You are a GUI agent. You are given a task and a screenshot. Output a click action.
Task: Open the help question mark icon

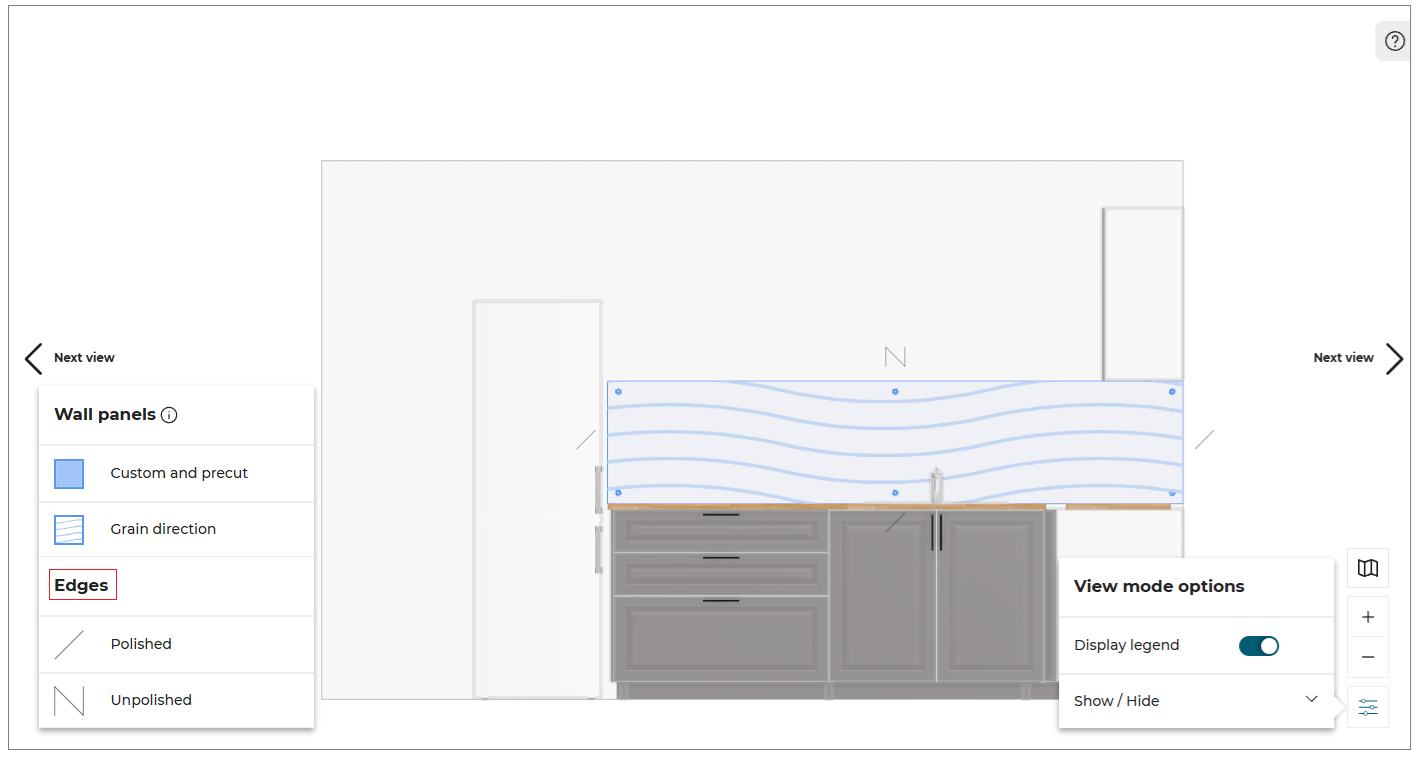click(x=1394, y=41)
